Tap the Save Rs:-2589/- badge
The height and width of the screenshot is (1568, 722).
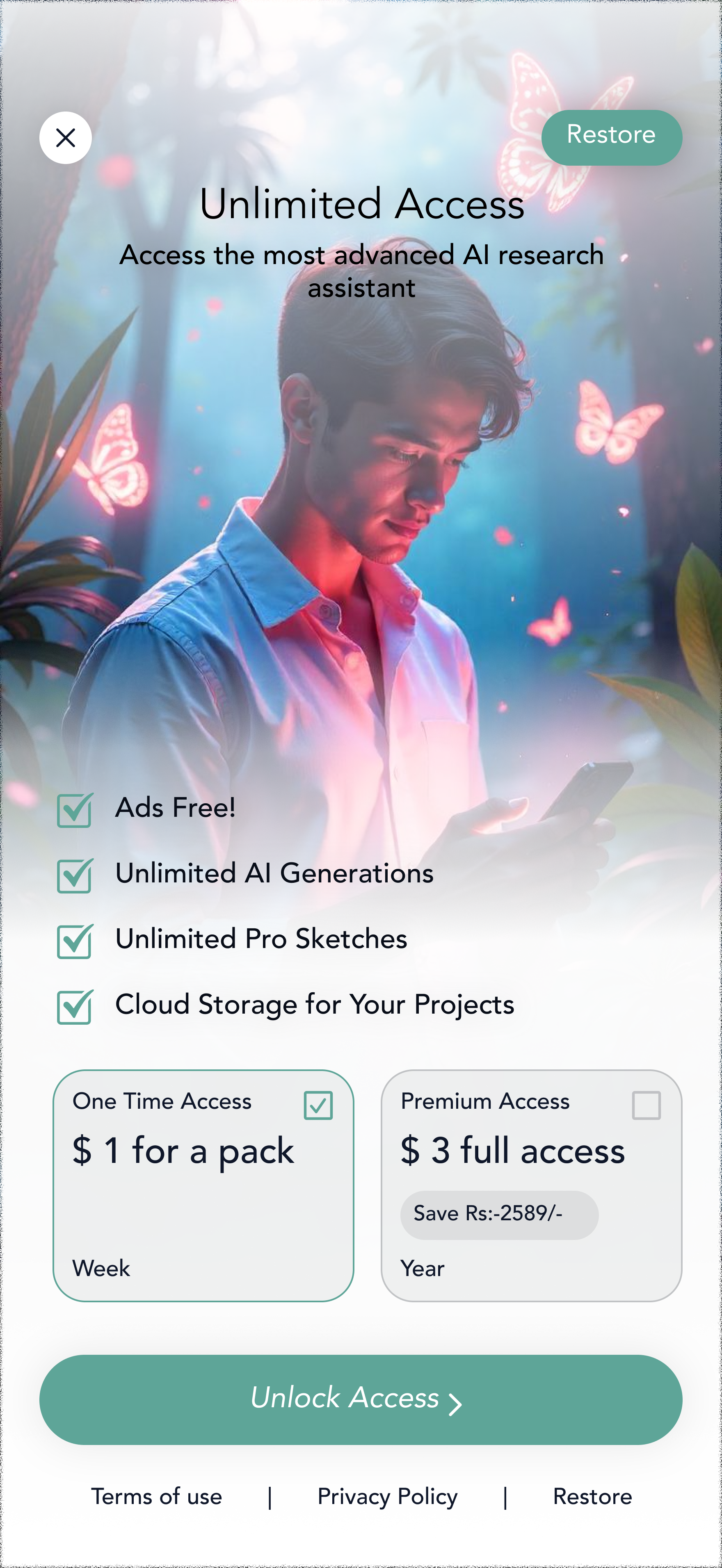pyautogui.click(x=499, y=1215)
